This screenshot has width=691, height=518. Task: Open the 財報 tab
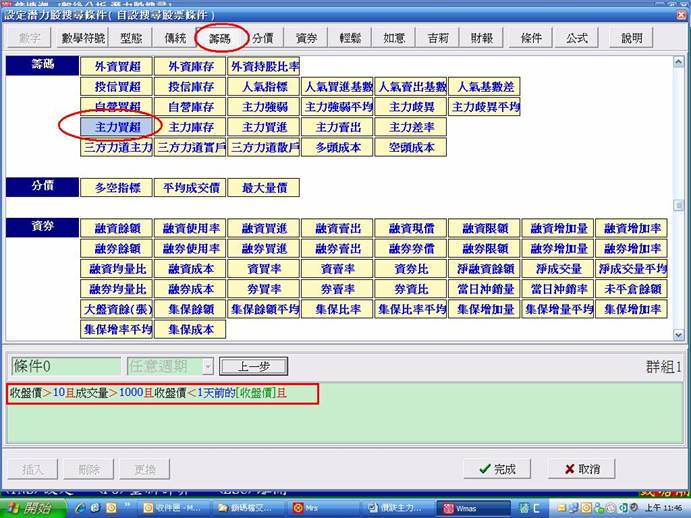[x=481, y=38]
